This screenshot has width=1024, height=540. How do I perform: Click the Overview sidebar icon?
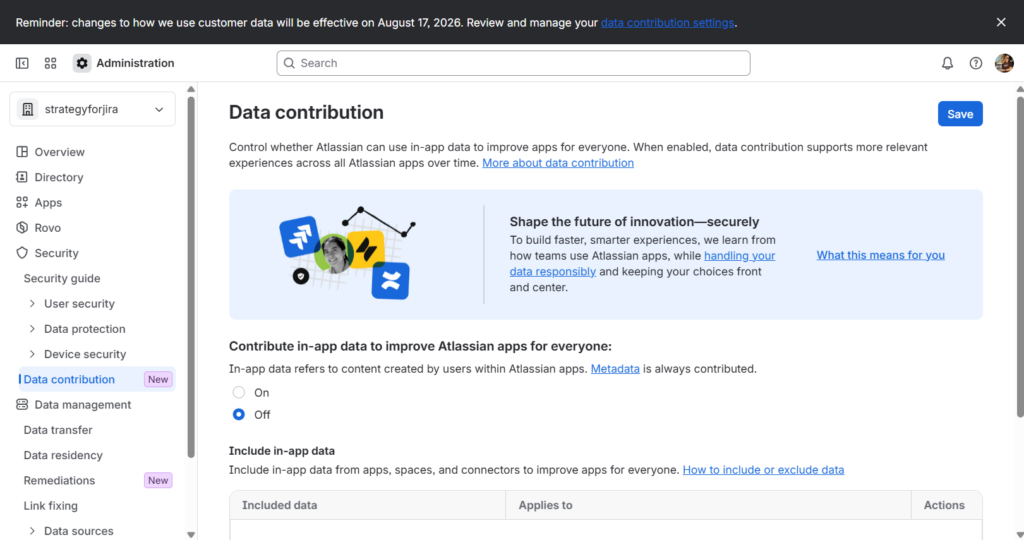tap(22, 152)
